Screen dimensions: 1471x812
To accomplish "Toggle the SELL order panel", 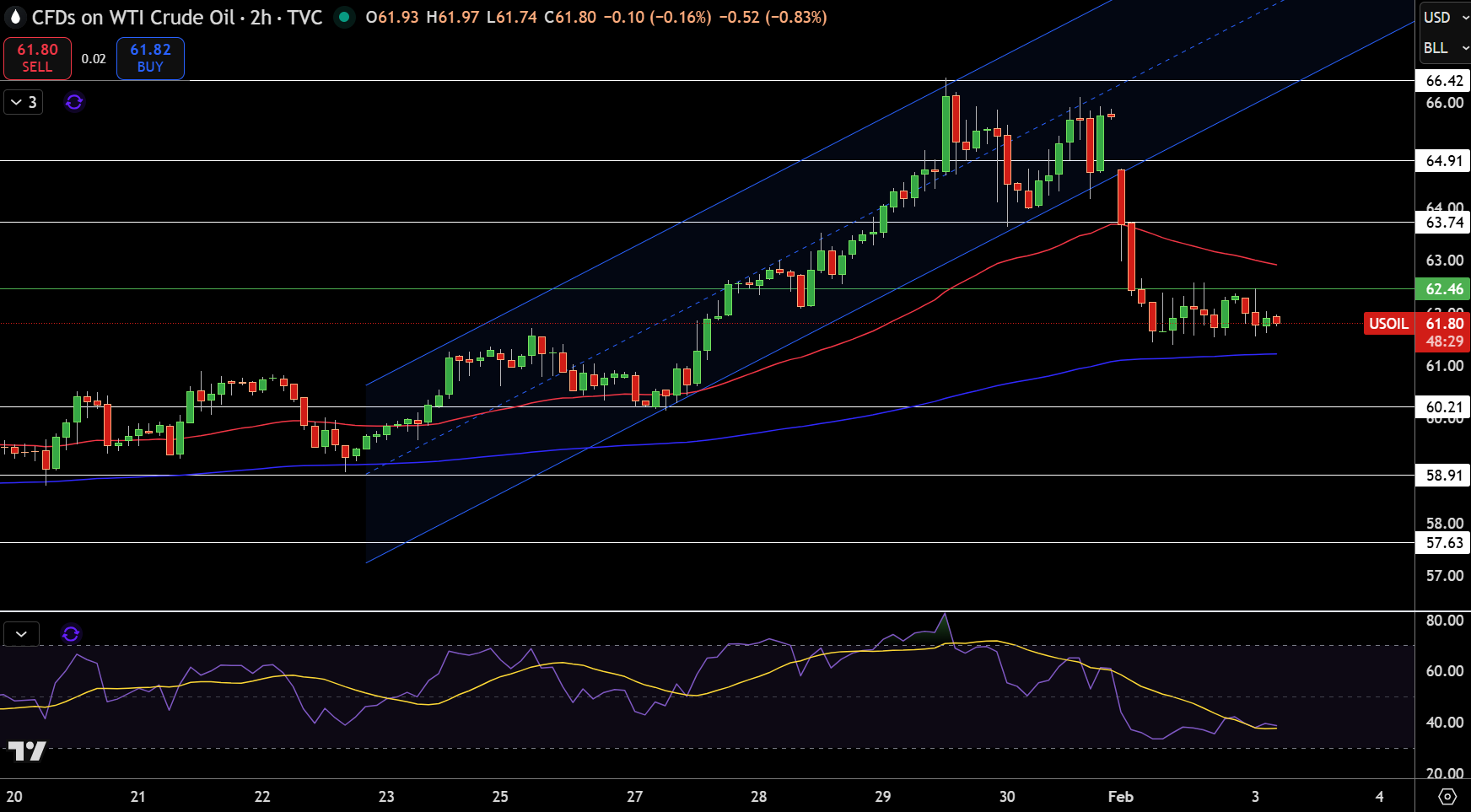I will 37,58.
